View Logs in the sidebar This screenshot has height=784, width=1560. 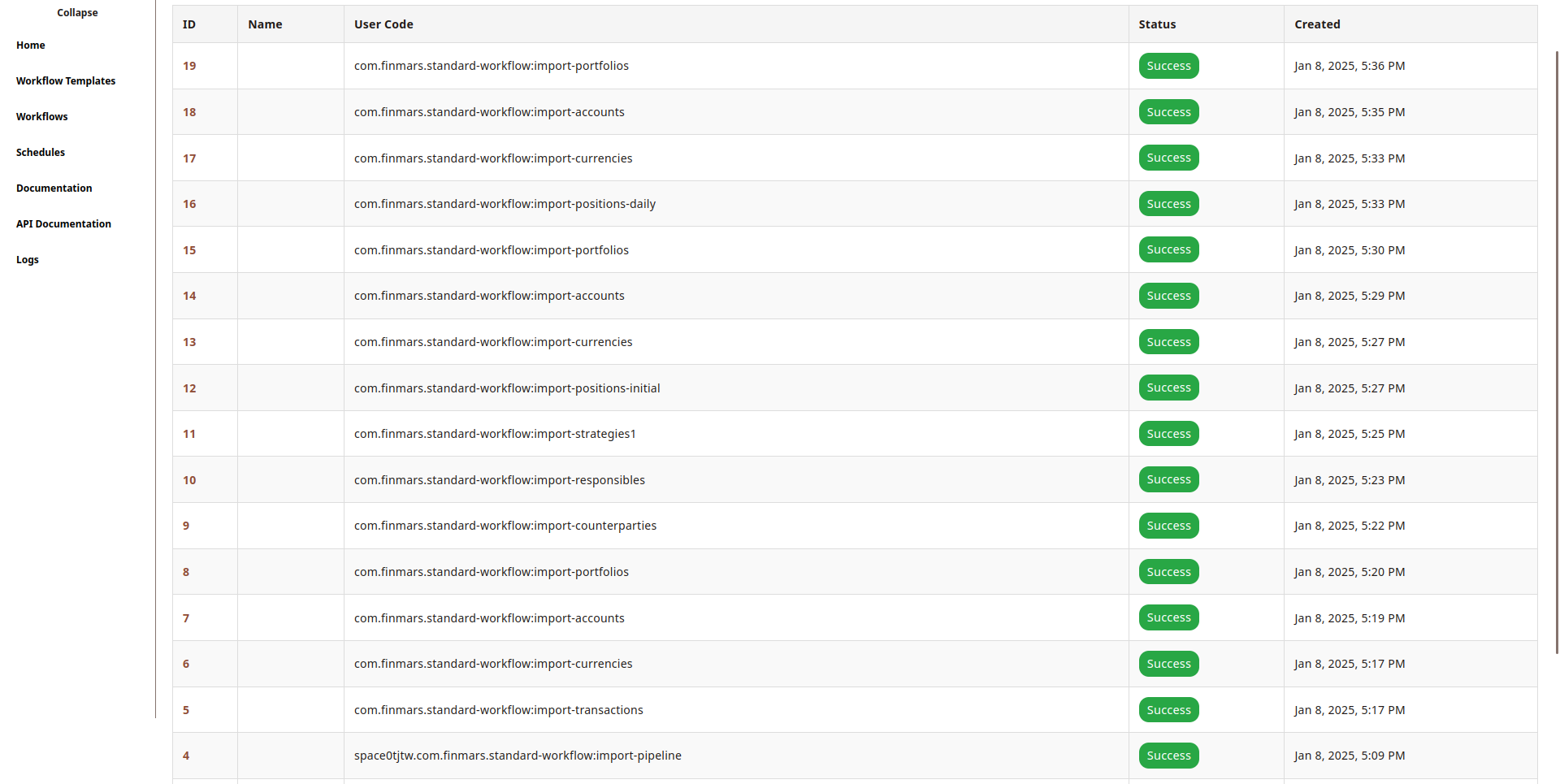click(28, 260)
